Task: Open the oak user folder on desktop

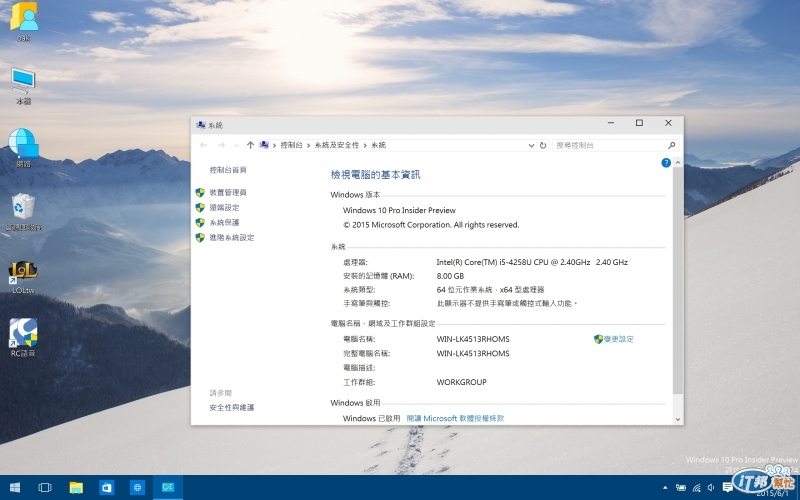Action: pyautogui.click(x=23, y=21)
